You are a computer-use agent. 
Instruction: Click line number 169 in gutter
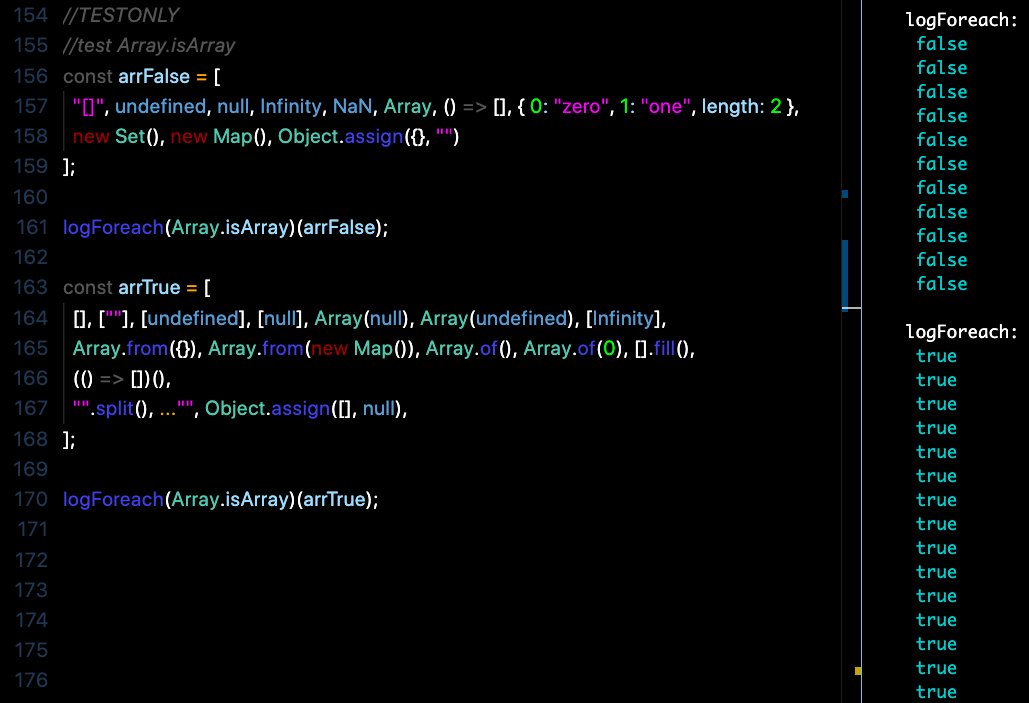tap(31, 469)
